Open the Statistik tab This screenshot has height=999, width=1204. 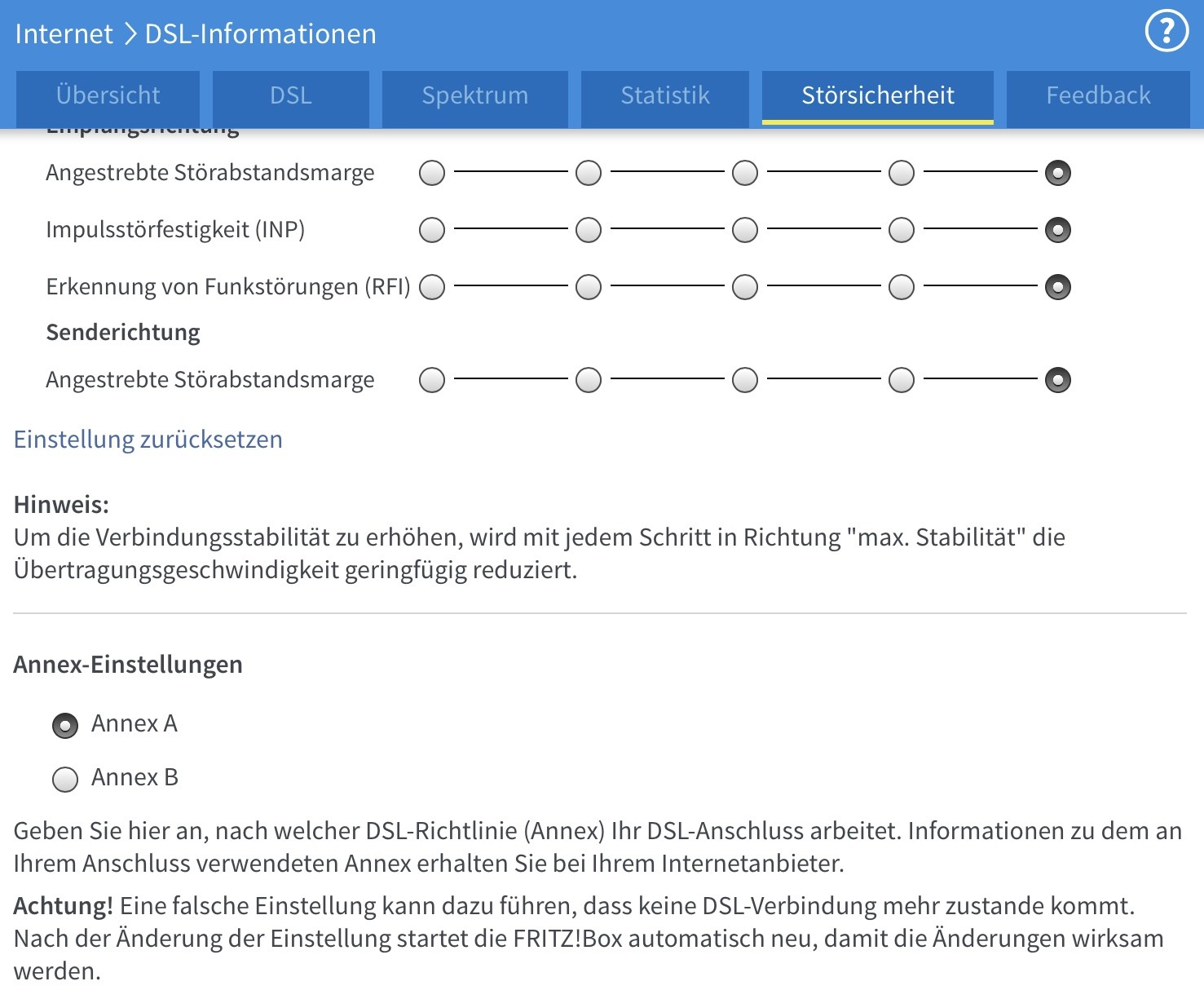click(664, 96)
